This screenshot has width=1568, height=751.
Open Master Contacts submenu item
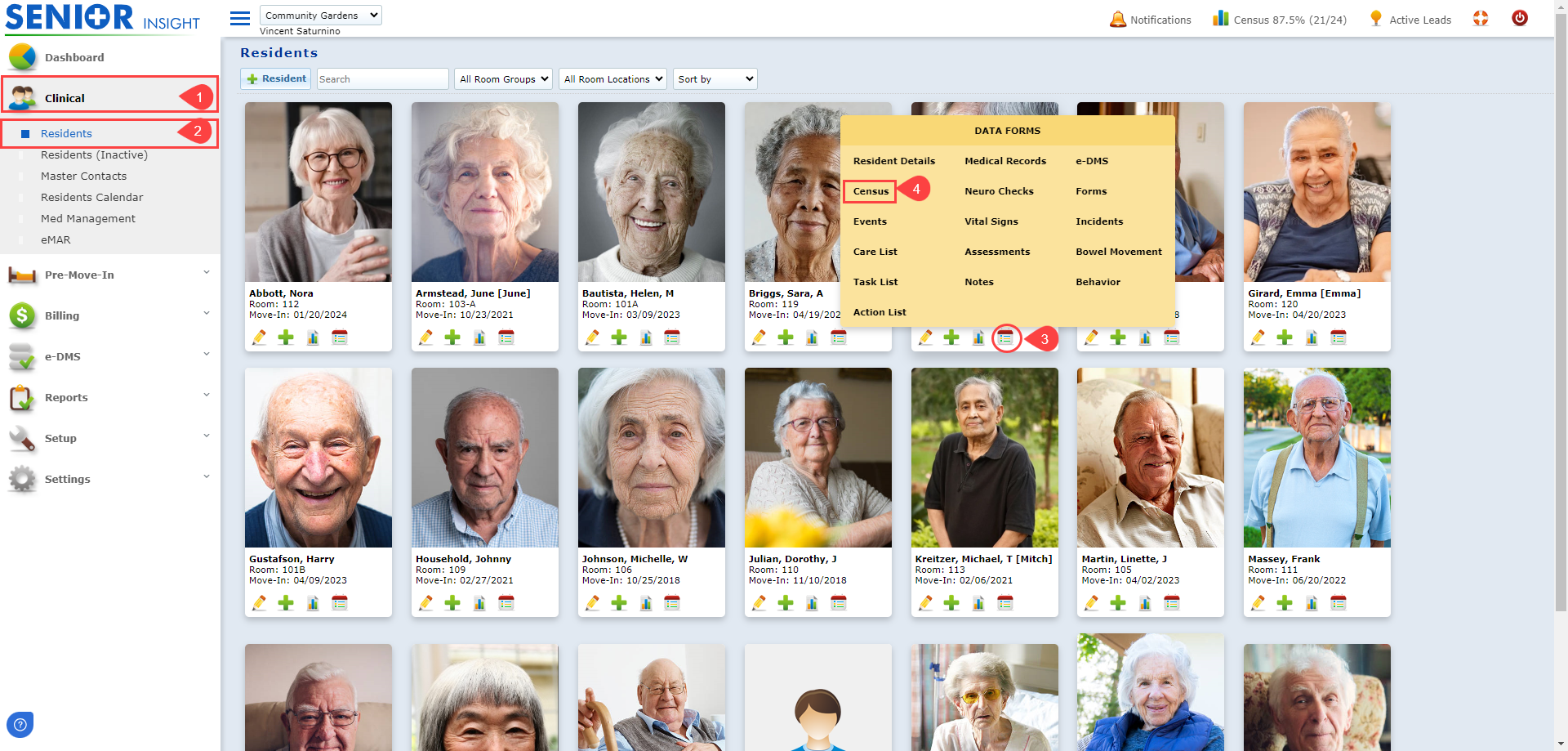pyautogui.click(x=83, y=176)
